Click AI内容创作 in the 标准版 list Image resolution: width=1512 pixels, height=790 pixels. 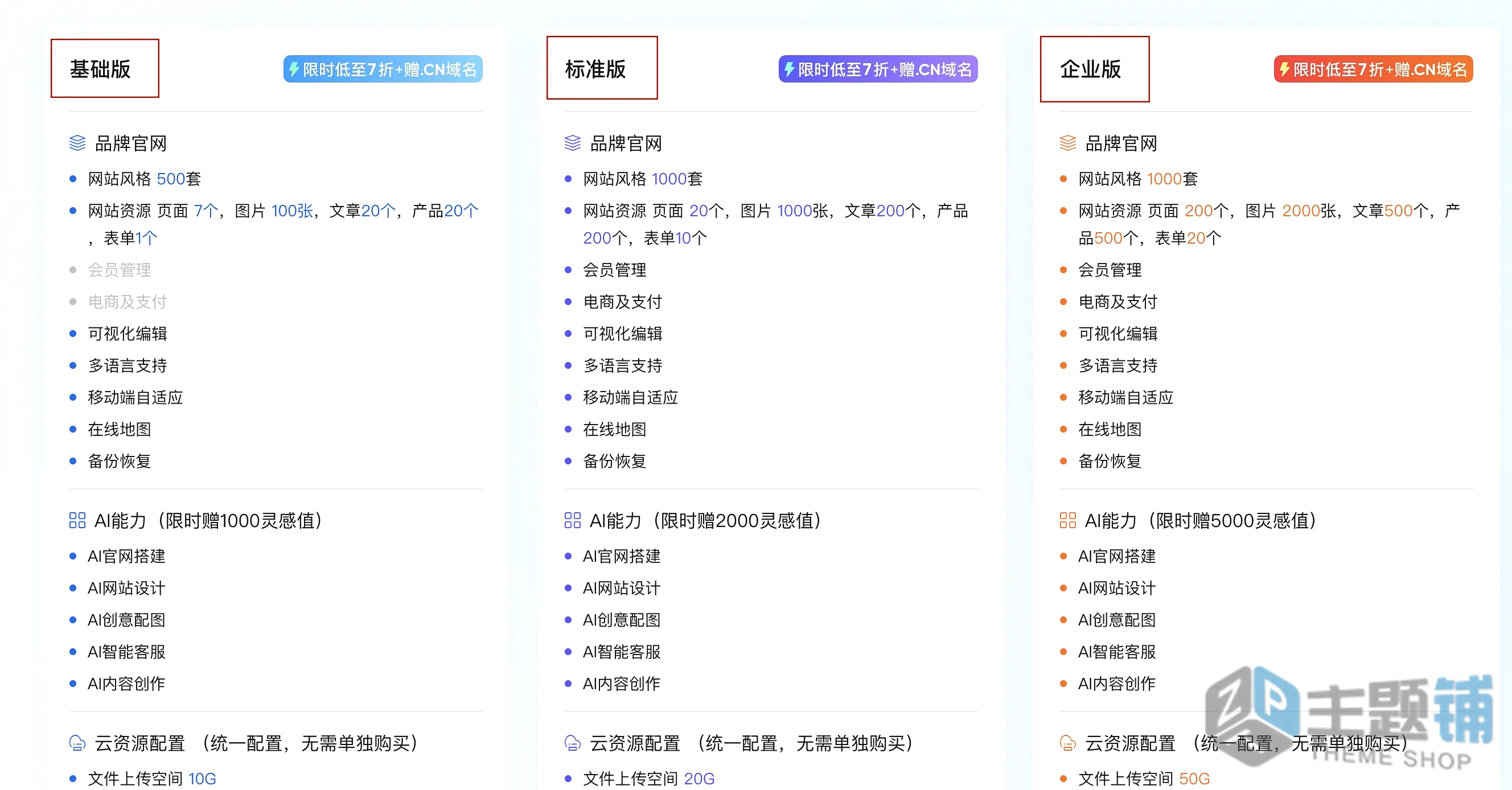coord(622,684)
